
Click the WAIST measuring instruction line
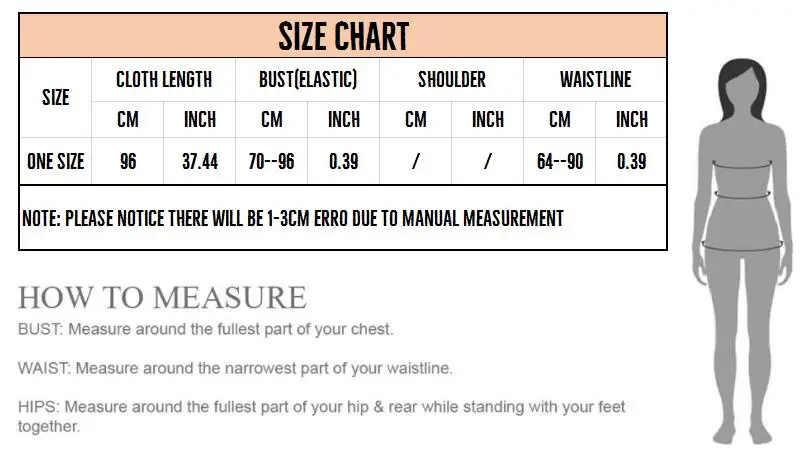click(235, 368)
